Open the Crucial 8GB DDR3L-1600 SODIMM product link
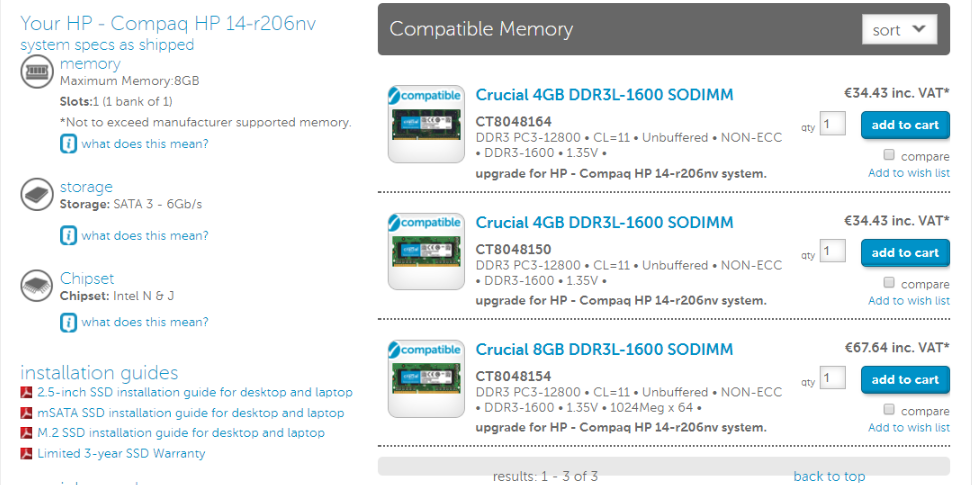Image resolution: width=972 pixels, height=485 pixels. click(x=604, y=349)
